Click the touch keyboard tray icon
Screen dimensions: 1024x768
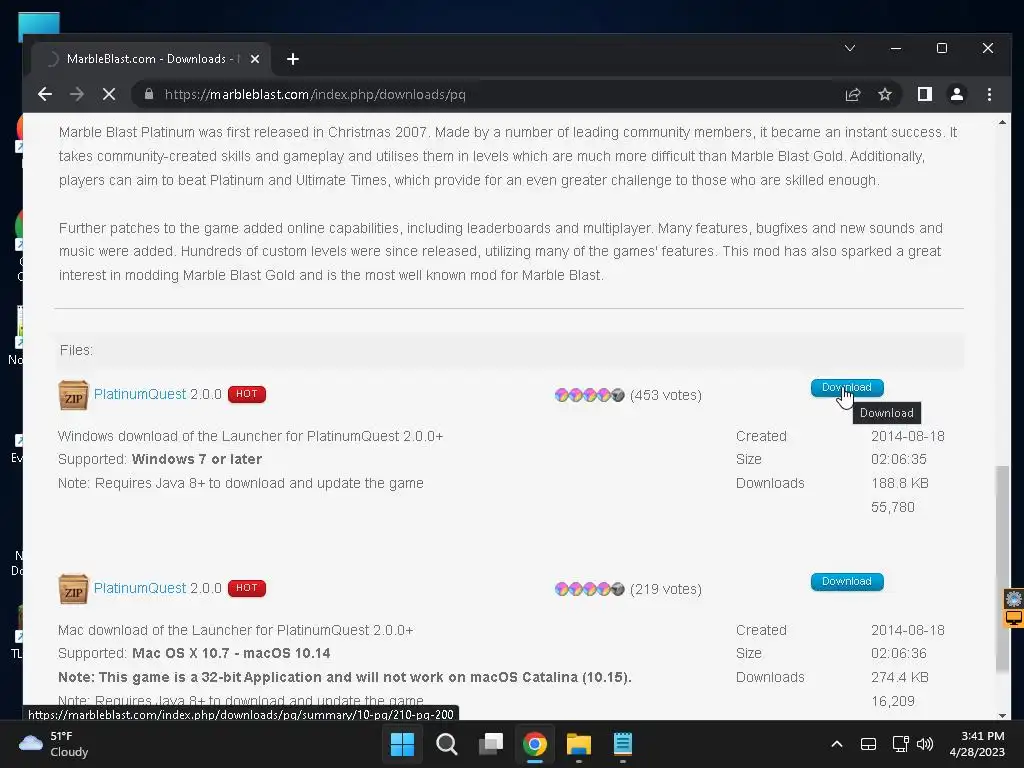869,744
